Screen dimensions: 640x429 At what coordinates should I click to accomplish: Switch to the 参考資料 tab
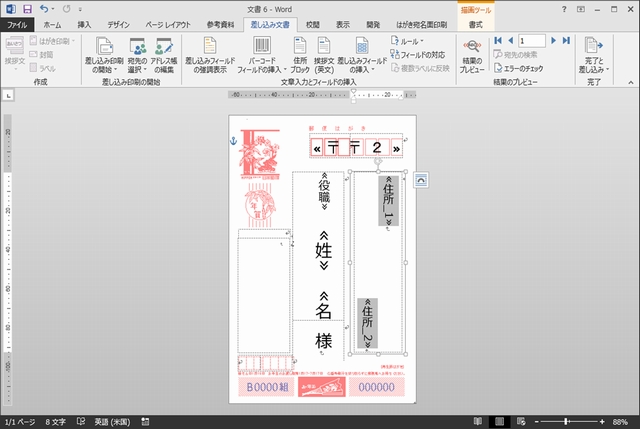coord(220,25)
